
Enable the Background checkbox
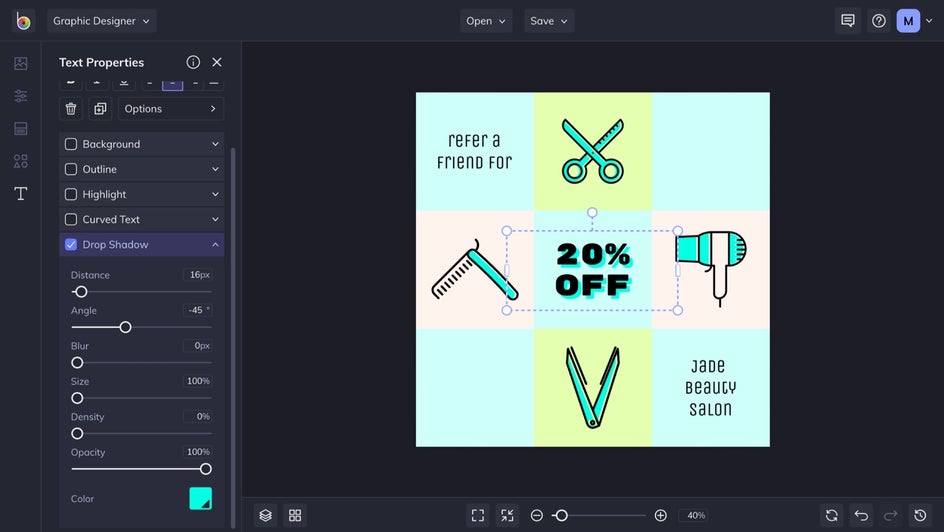71,144
